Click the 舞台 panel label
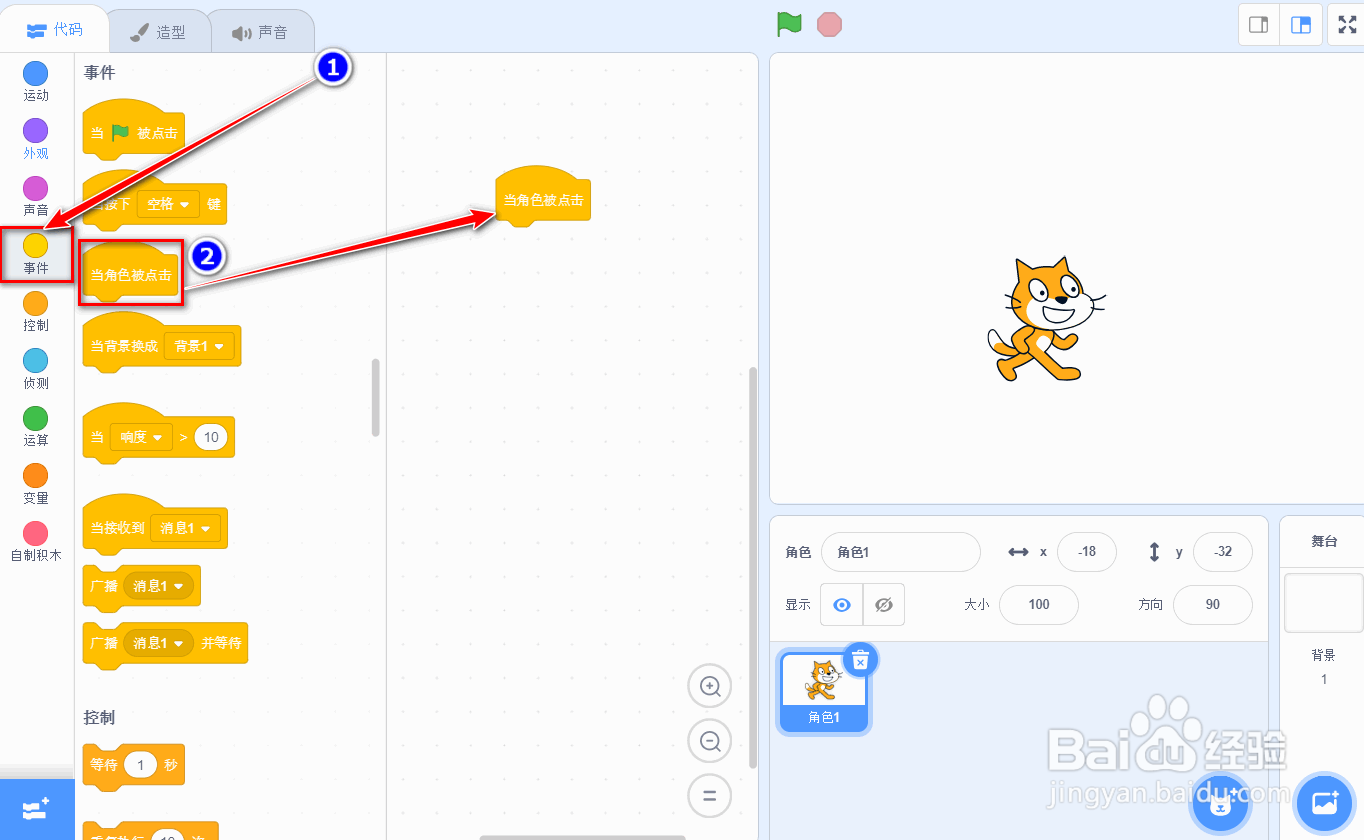 coord(1324,541)
